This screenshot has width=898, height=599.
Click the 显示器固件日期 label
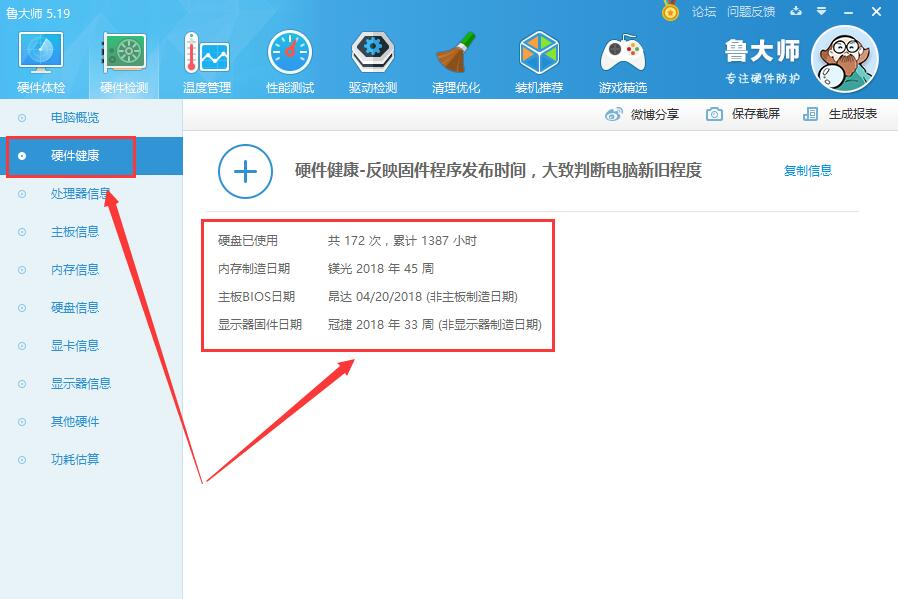[259, 325]
